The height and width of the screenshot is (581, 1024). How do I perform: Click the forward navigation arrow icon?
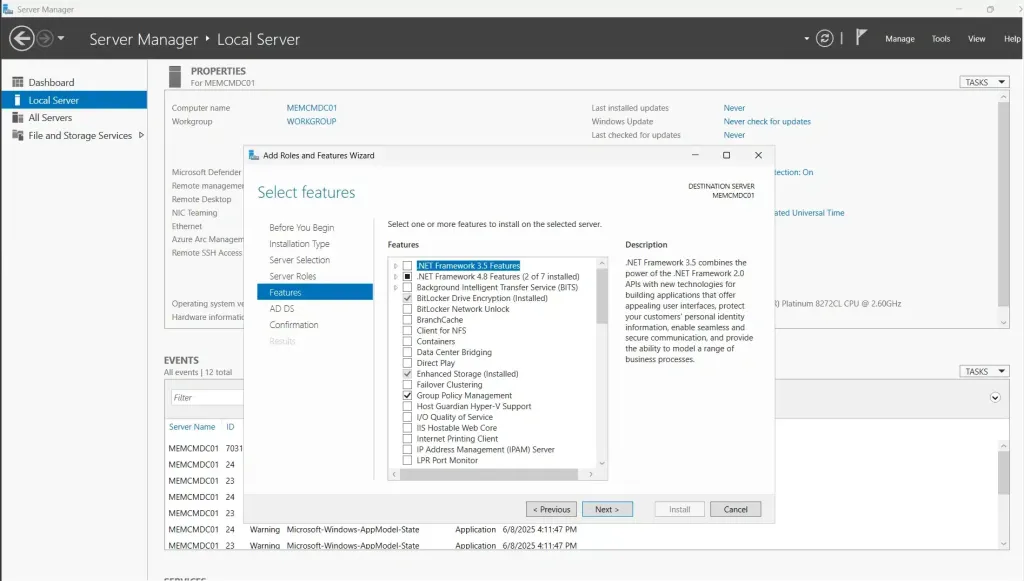tap(45, 39)
